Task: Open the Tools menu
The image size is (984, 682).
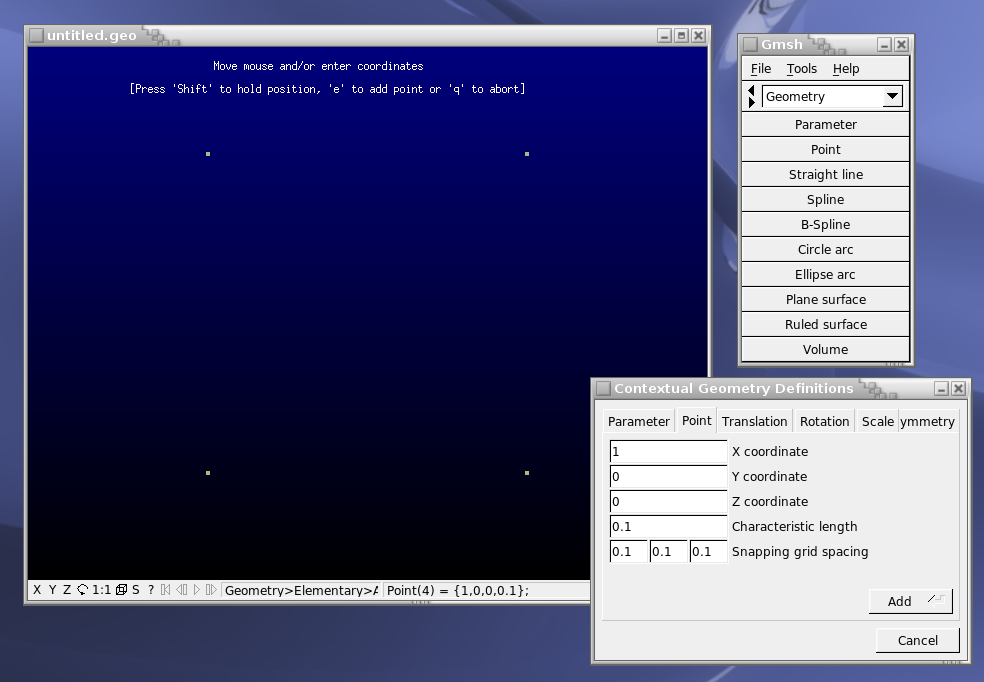Action: (801, 69)
